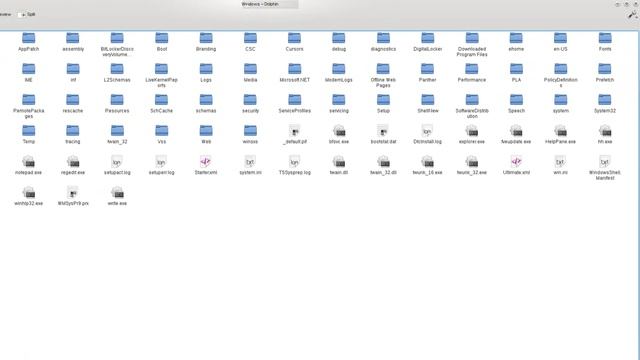Select the Ultimate.xml file icon
640x360 pixels.
click(516, 162)
